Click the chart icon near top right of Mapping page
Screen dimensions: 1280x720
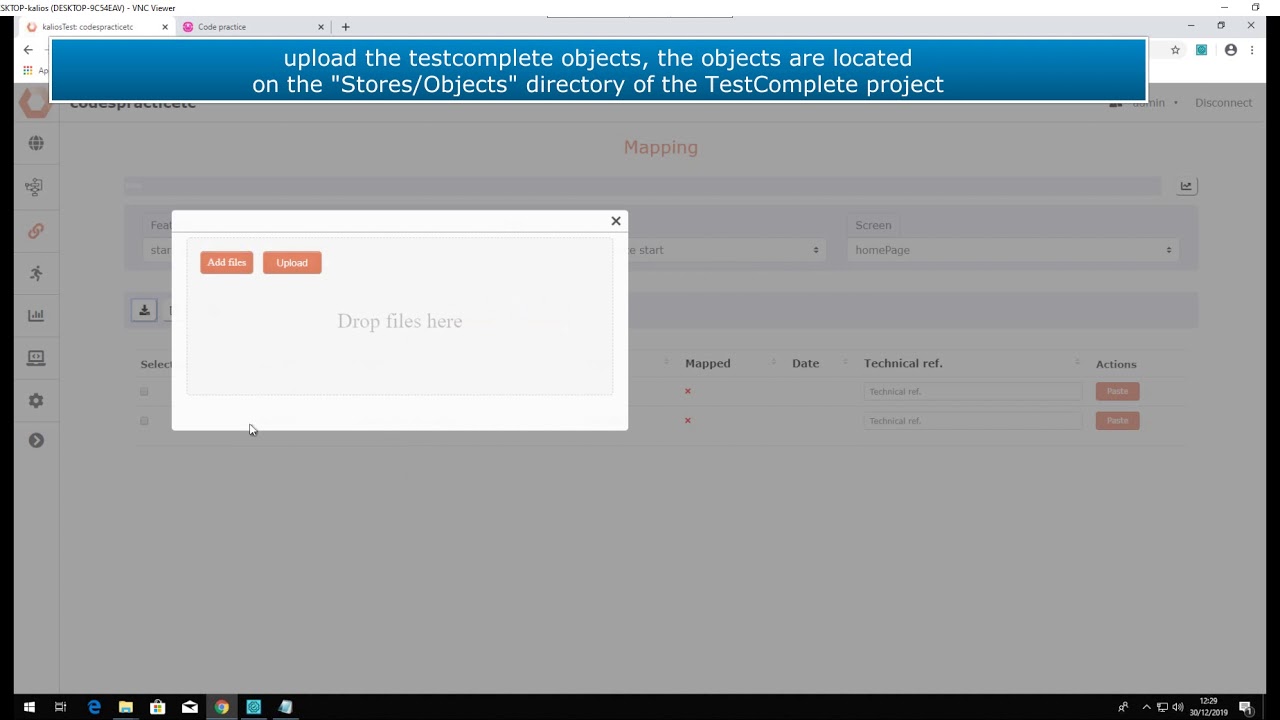click(x=1186, y=186)
